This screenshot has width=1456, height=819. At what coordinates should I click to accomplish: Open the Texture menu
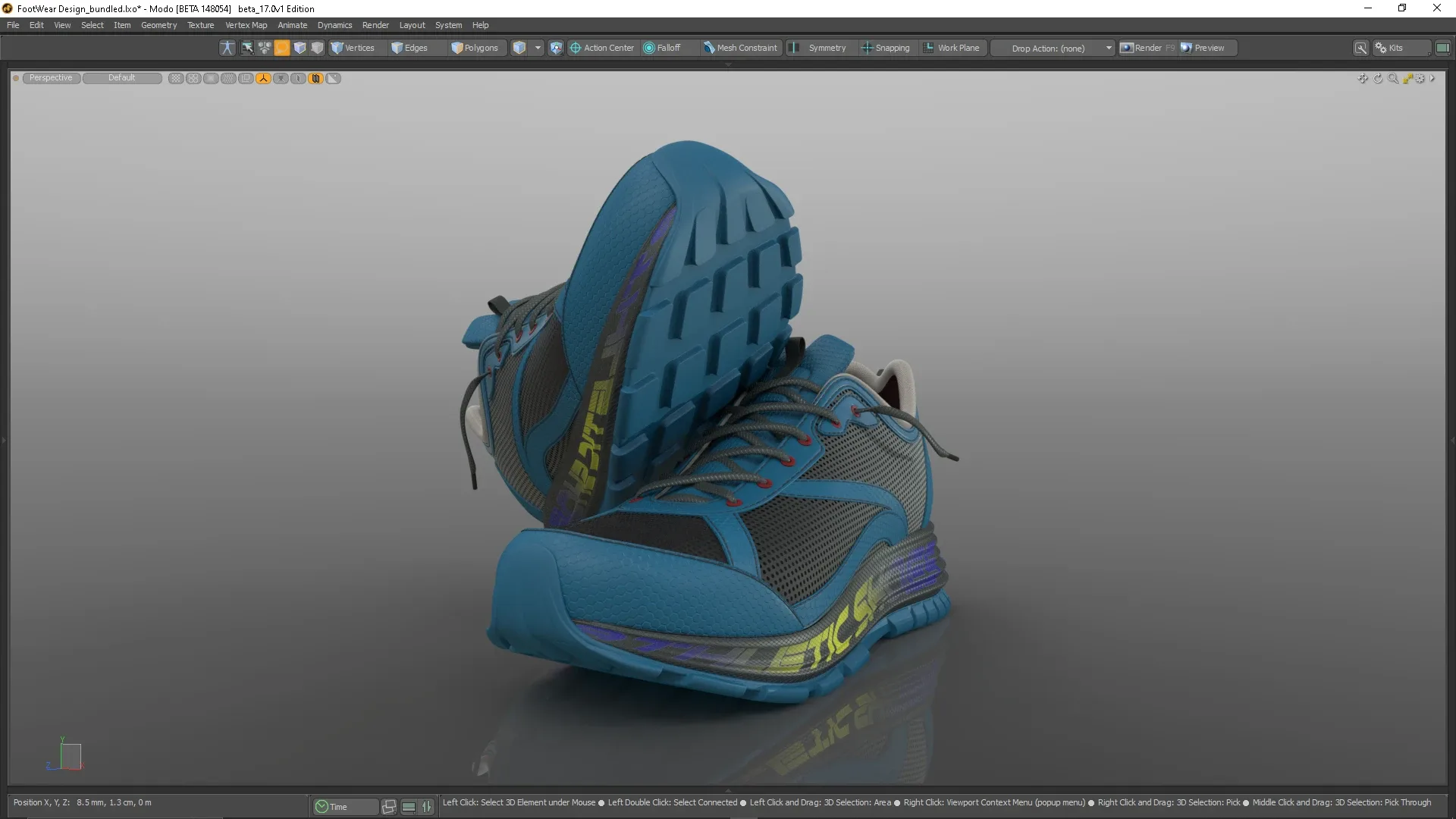(201, 25)
